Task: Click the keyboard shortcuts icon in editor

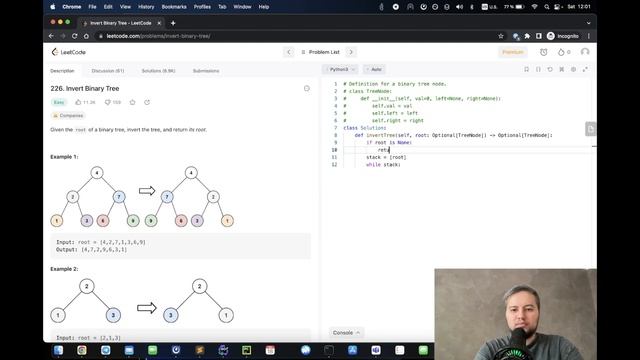Action: (562, 69)
